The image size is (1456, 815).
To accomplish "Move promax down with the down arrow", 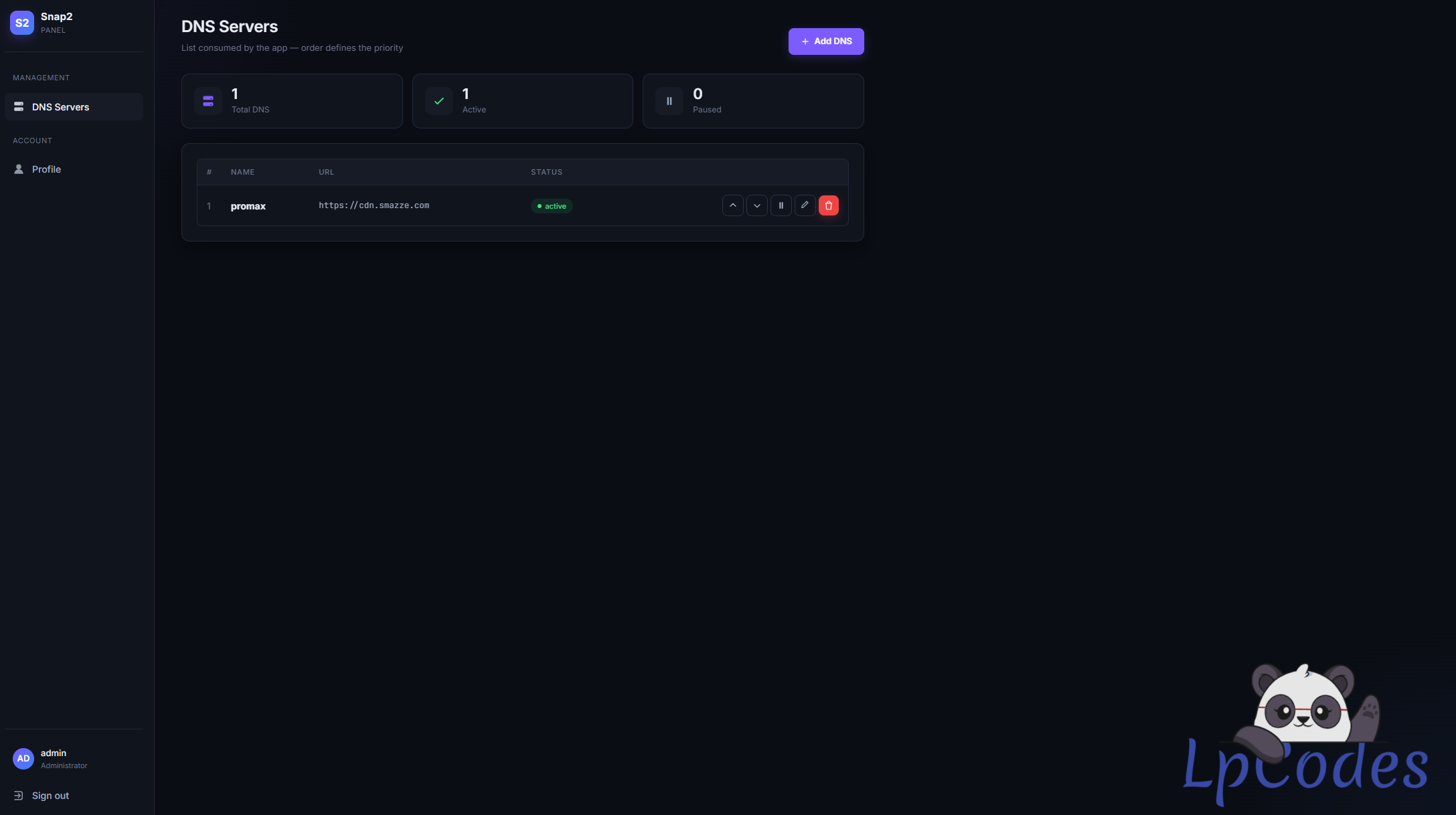I will click(757, 205).
